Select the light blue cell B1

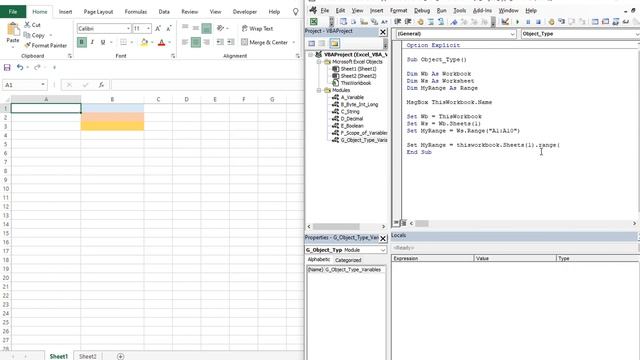tap(112, 108)
